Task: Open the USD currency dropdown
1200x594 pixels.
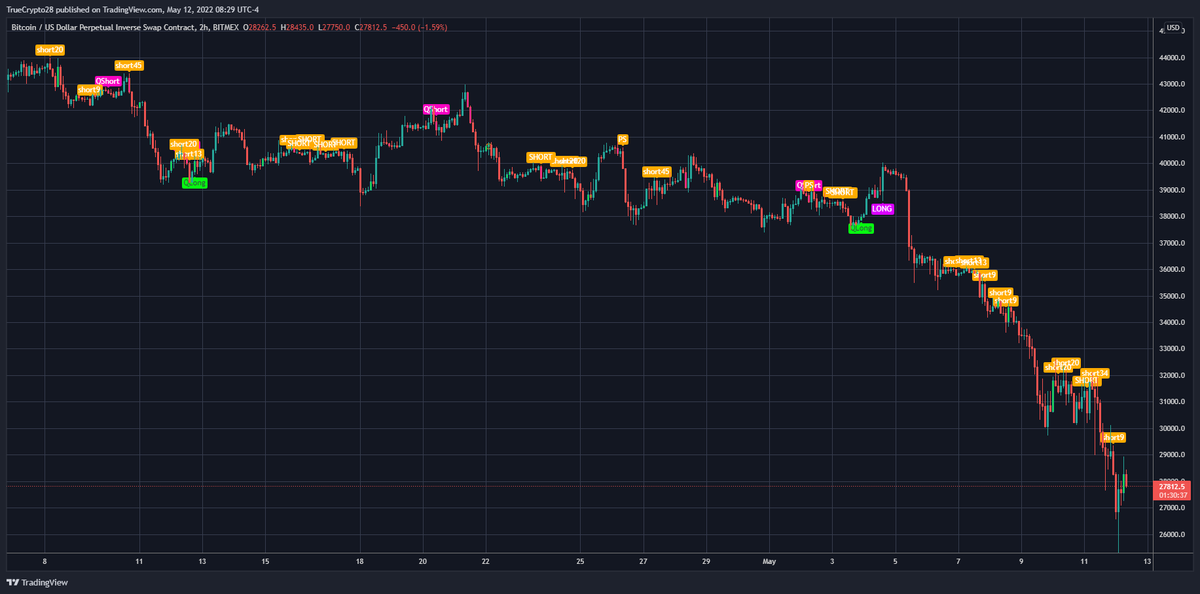Action: [1174, 28]
